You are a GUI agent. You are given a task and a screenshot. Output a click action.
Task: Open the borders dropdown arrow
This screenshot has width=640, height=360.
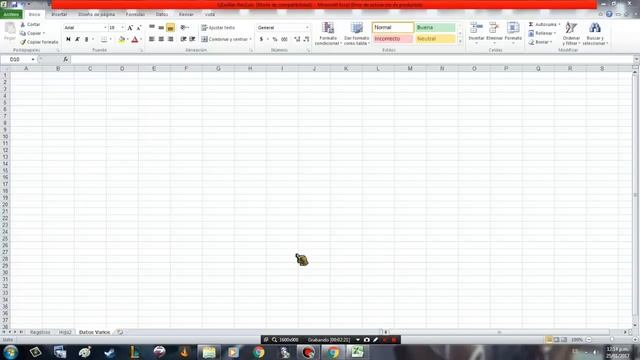click(110, 40)
